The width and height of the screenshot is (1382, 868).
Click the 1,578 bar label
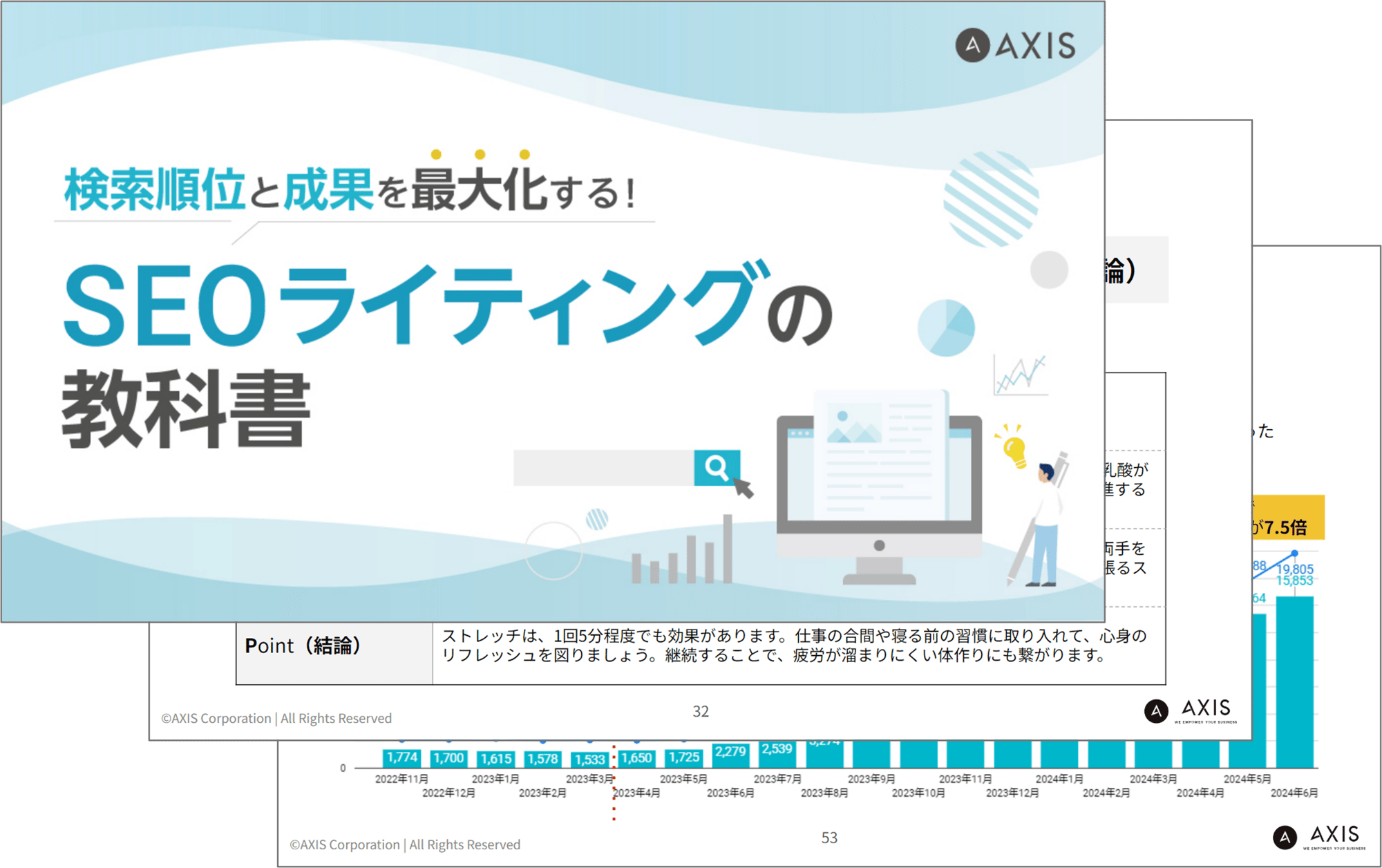542,759
